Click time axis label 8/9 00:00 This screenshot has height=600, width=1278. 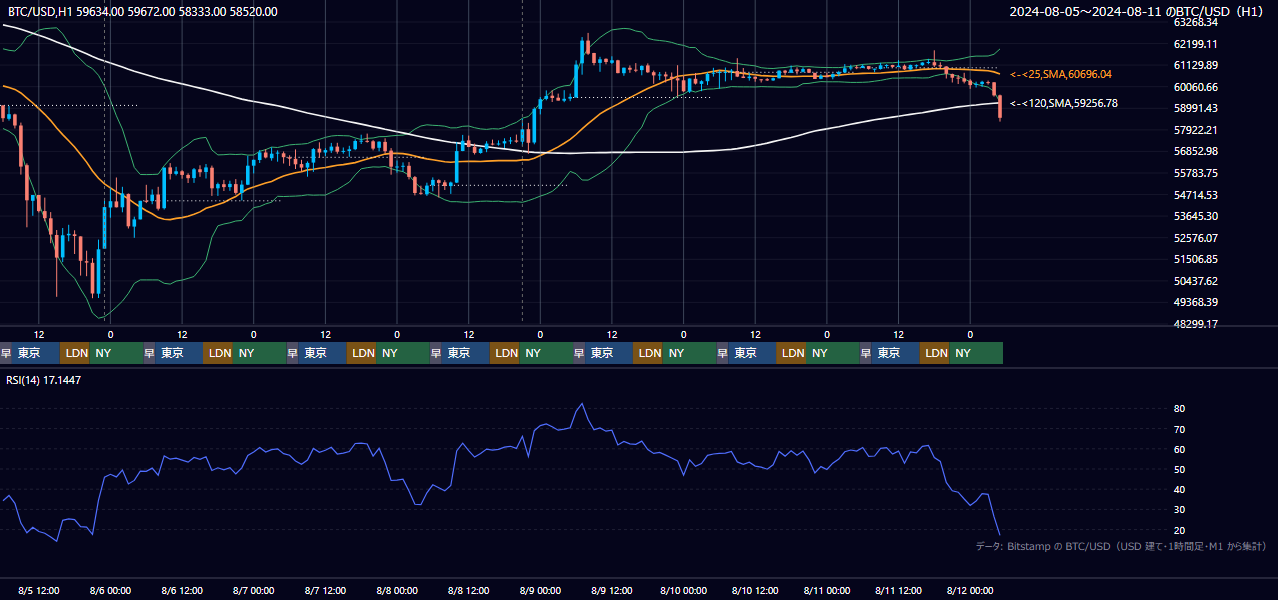point(542,590)
